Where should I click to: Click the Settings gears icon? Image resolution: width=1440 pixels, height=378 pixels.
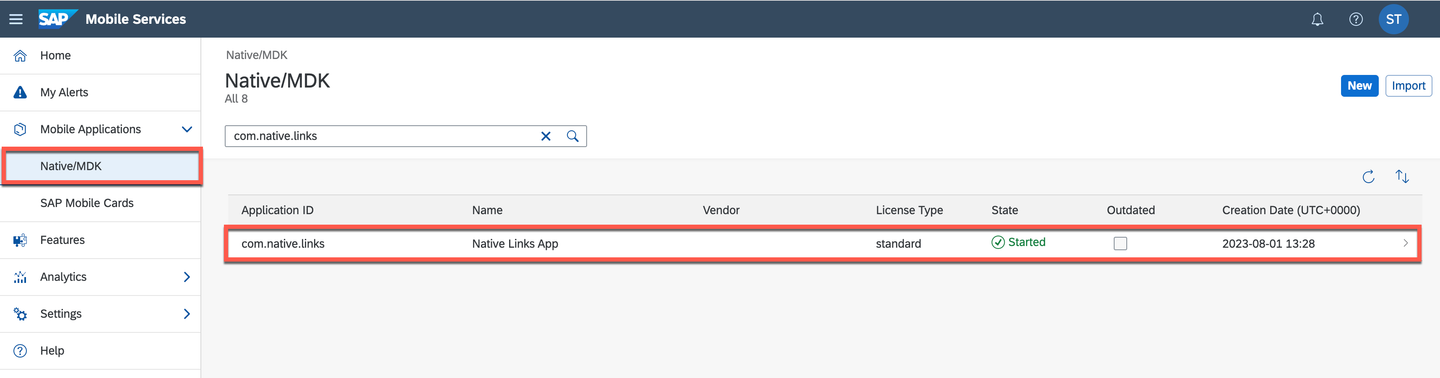20,314
